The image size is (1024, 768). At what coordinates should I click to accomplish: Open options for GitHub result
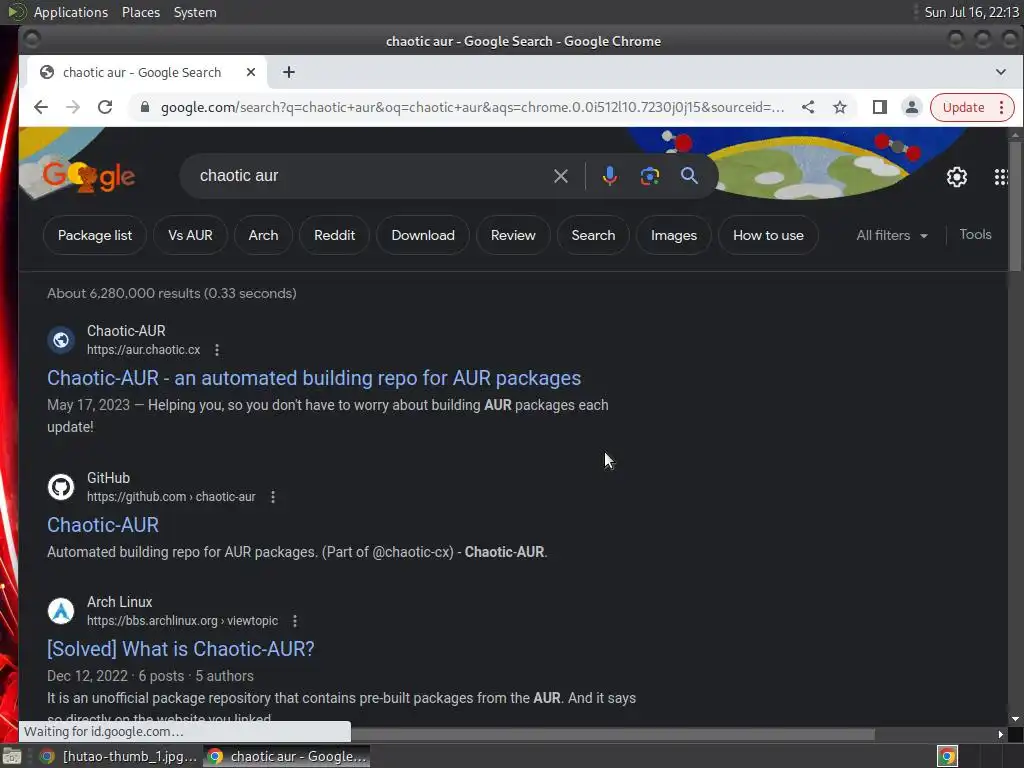click(273, 497)
